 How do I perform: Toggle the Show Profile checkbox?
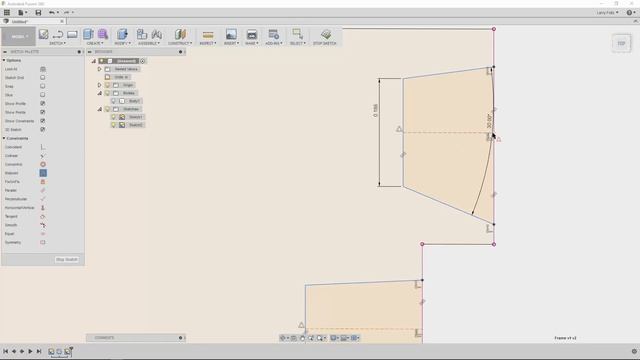(42, 104)
